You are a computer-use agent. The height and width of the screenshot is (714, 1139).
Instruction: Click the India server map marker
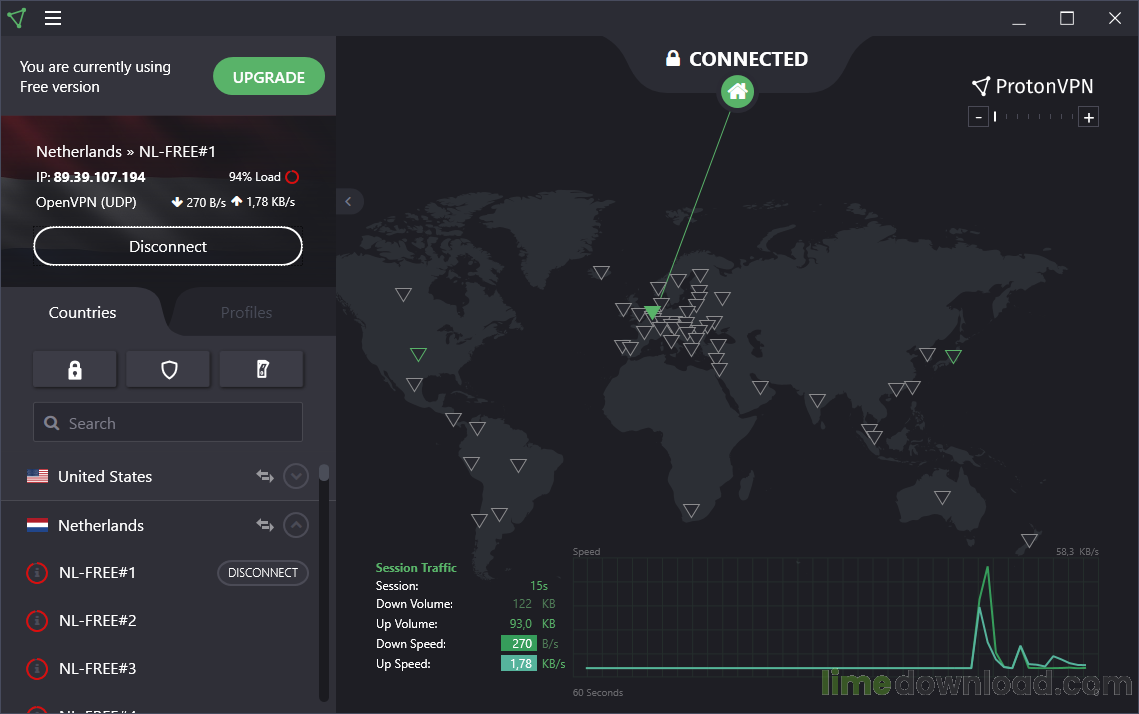(817, 400)
